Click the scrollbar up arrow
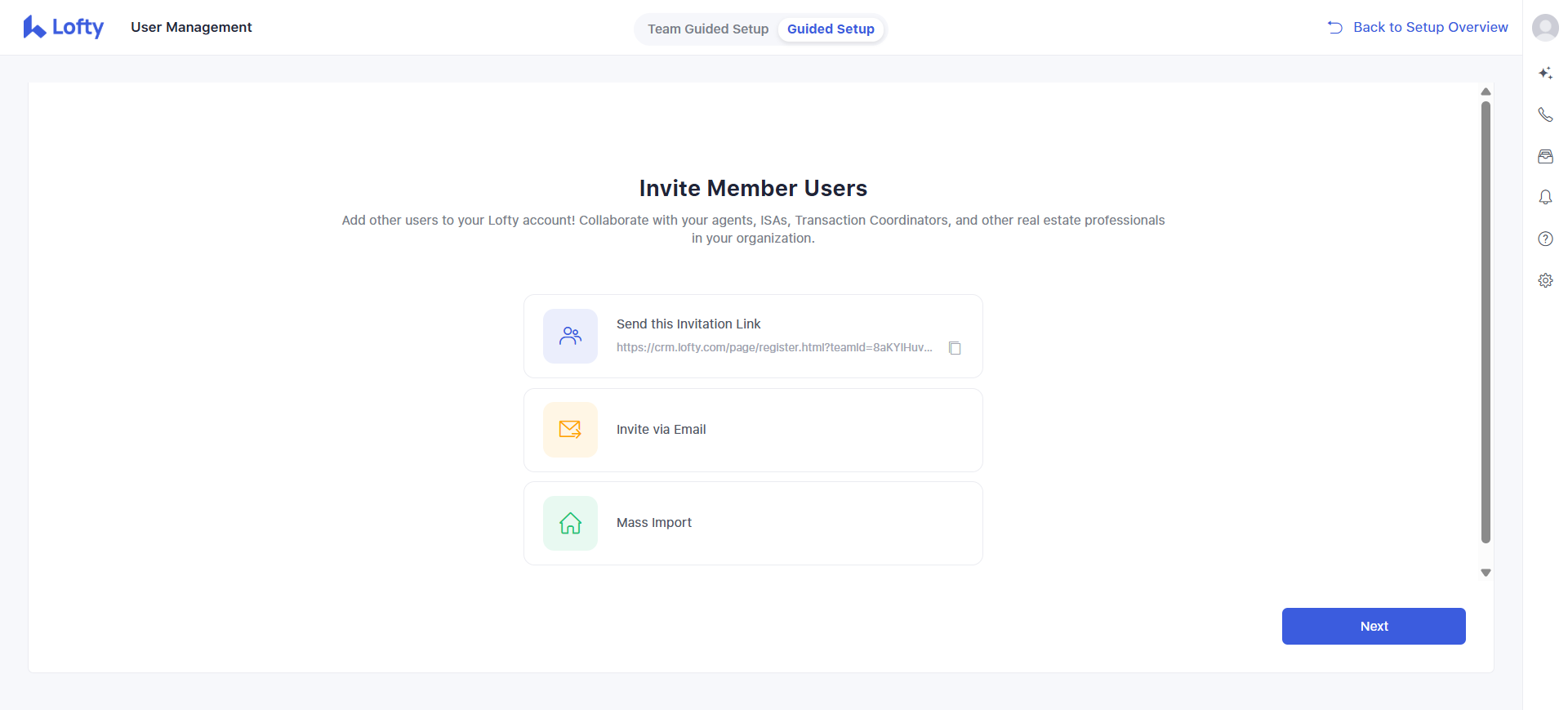Screen dimensions: 1568x710 coord(1486,92)
